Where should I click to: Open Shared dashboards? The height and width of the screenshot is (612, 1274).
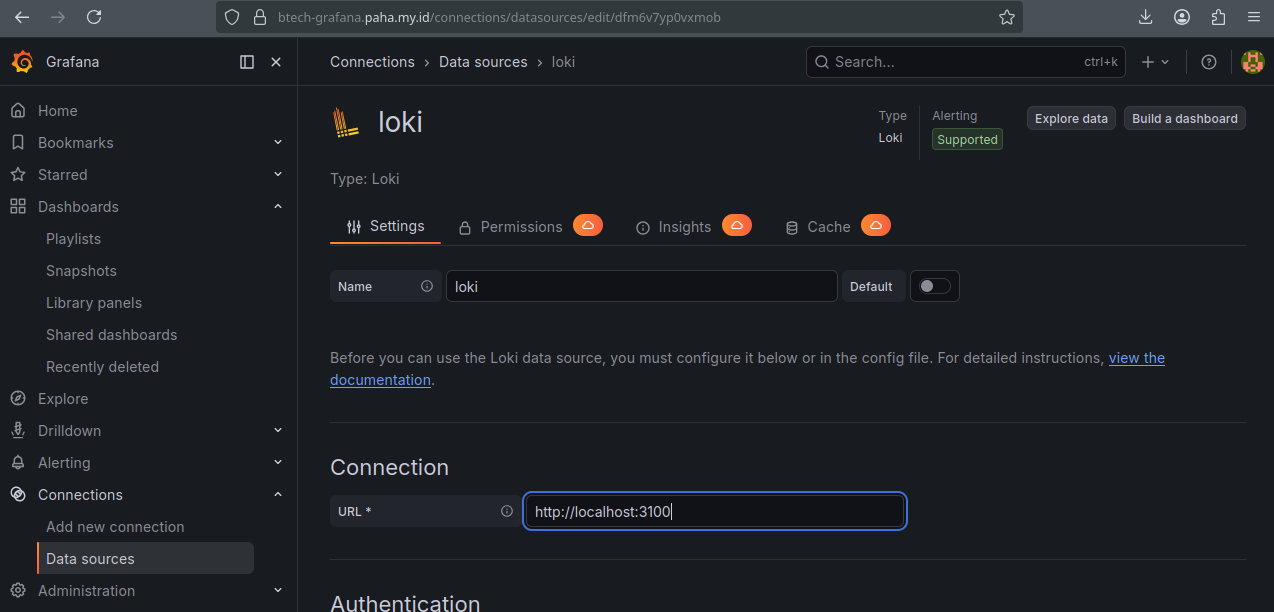click(x=111, y=335)
